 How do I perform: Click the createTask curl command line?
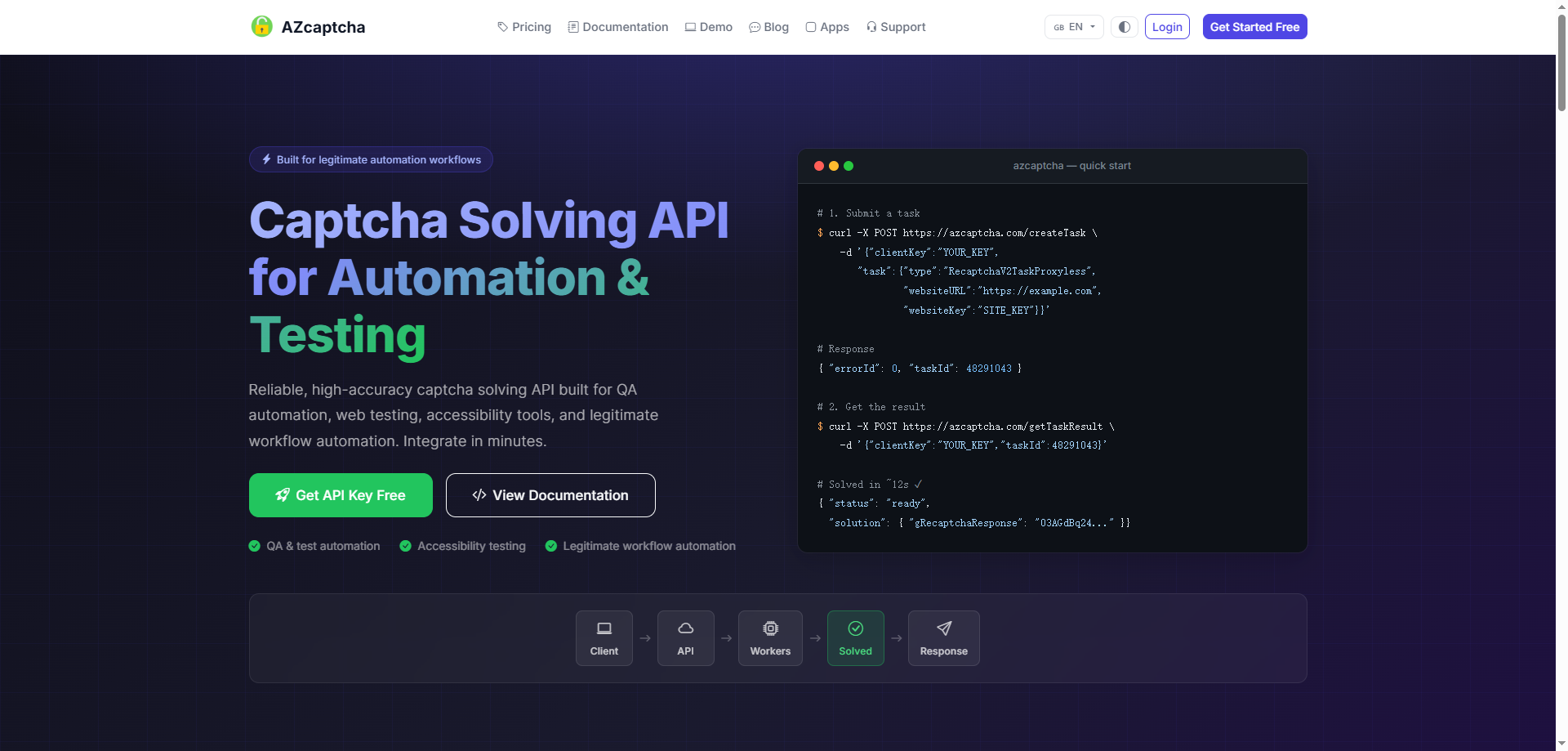point(958,233)
